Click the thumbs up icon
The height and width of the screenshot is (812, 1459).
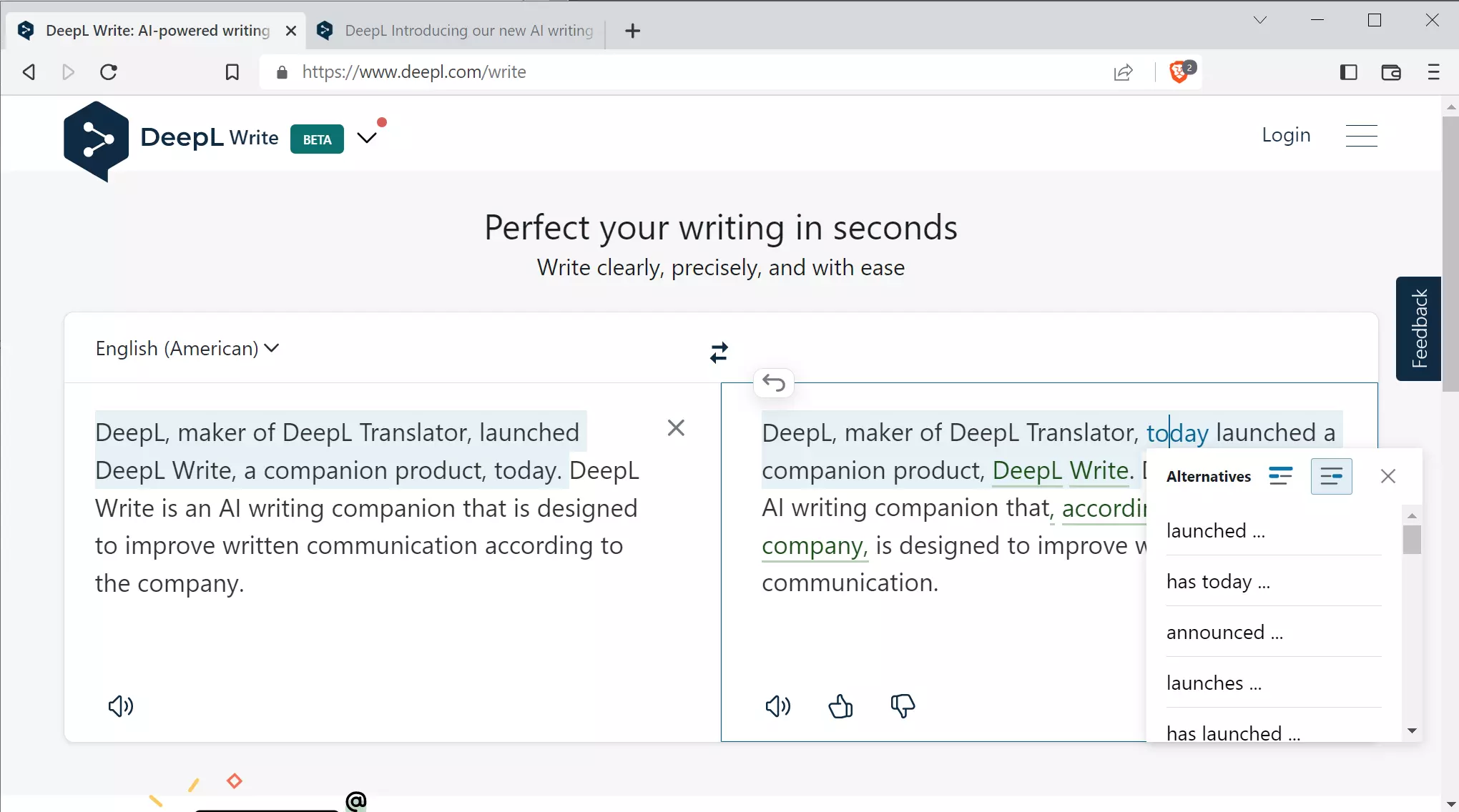click(x=840, y=706)
